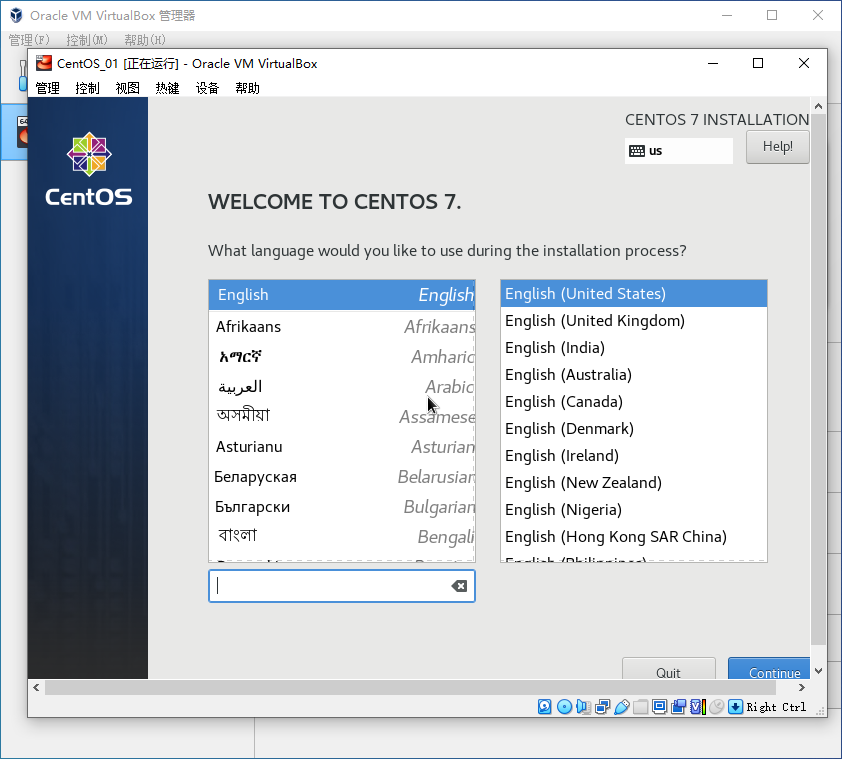842x759 pixels.
Task: Focus the language search input field
Action: point(342,586)
